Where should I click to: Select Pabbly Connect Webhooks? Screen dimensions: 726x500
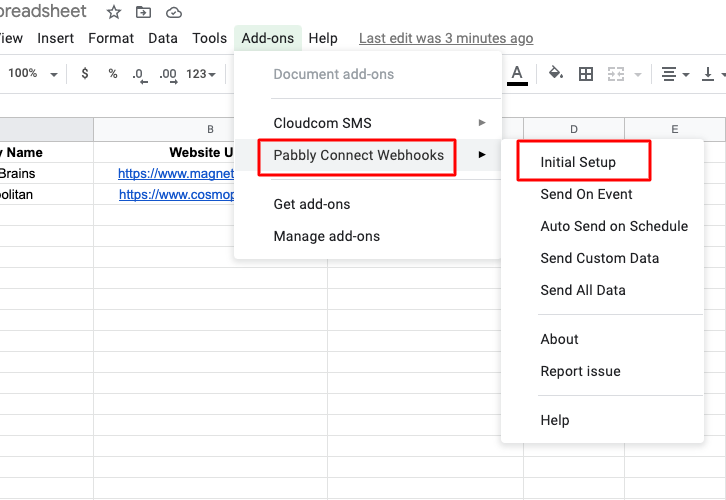click(x=368, y=155)
